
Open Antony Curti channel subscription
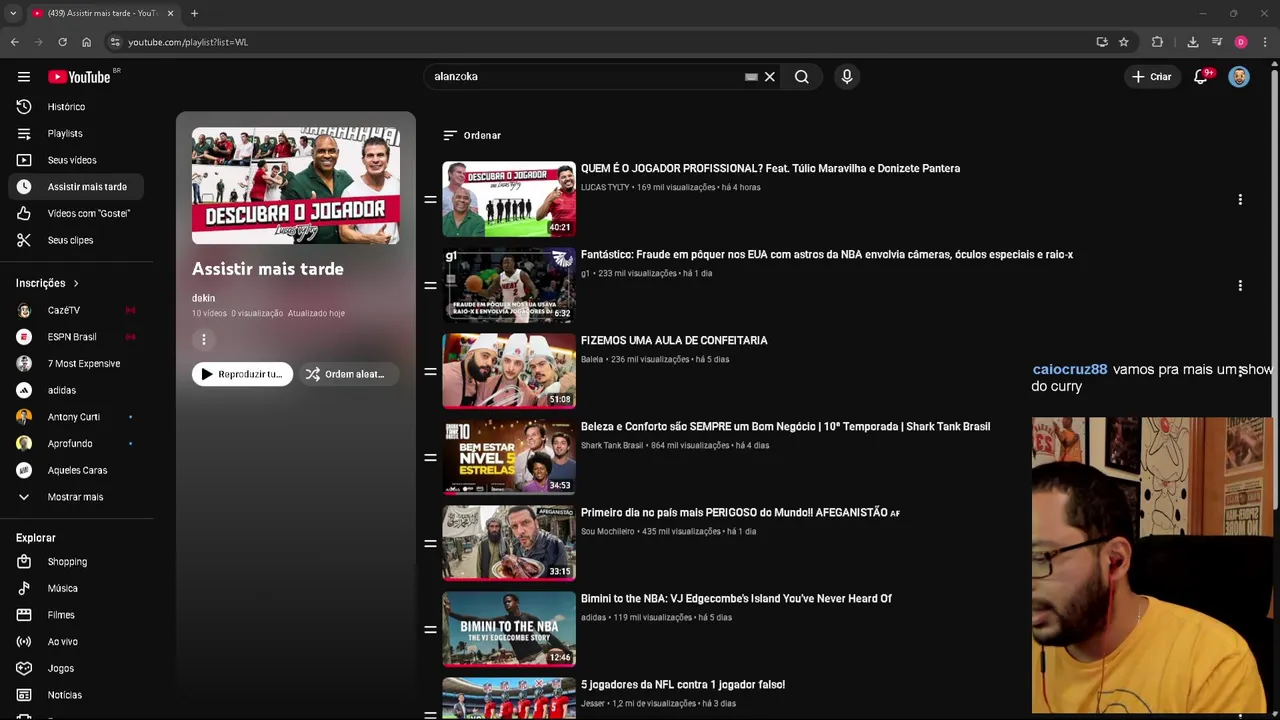point(77,417)
